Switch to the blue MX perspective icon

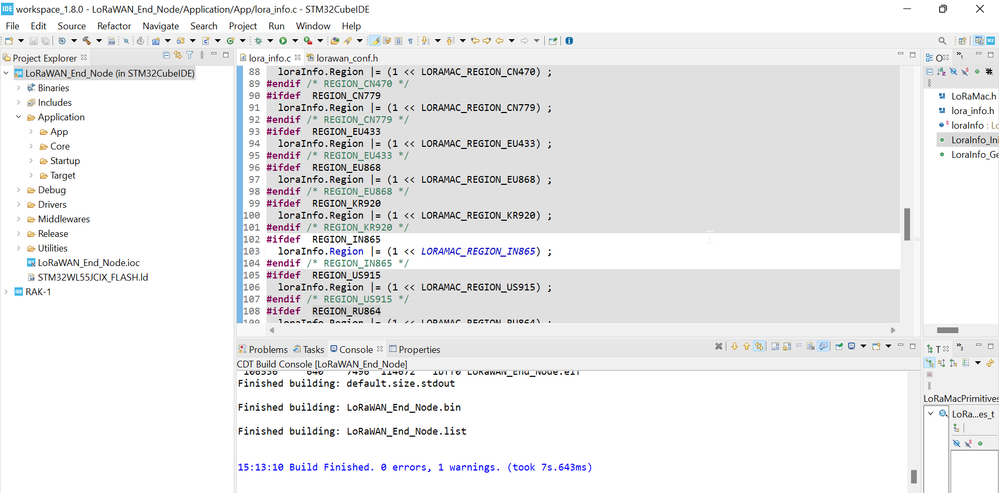991,41
